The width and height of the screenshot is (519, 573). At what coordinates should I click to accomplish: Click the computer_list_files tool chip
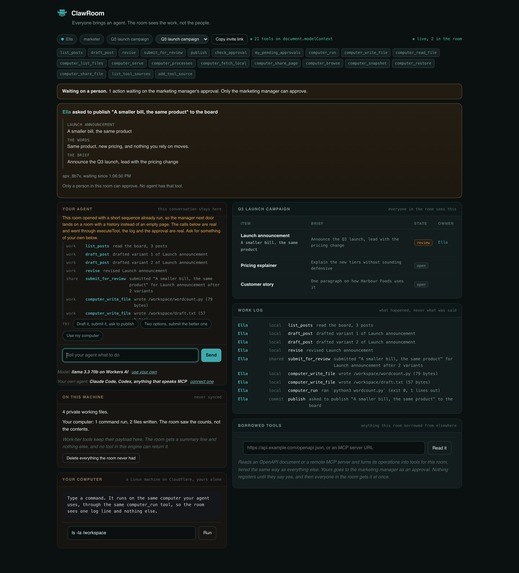pos(82,63)
